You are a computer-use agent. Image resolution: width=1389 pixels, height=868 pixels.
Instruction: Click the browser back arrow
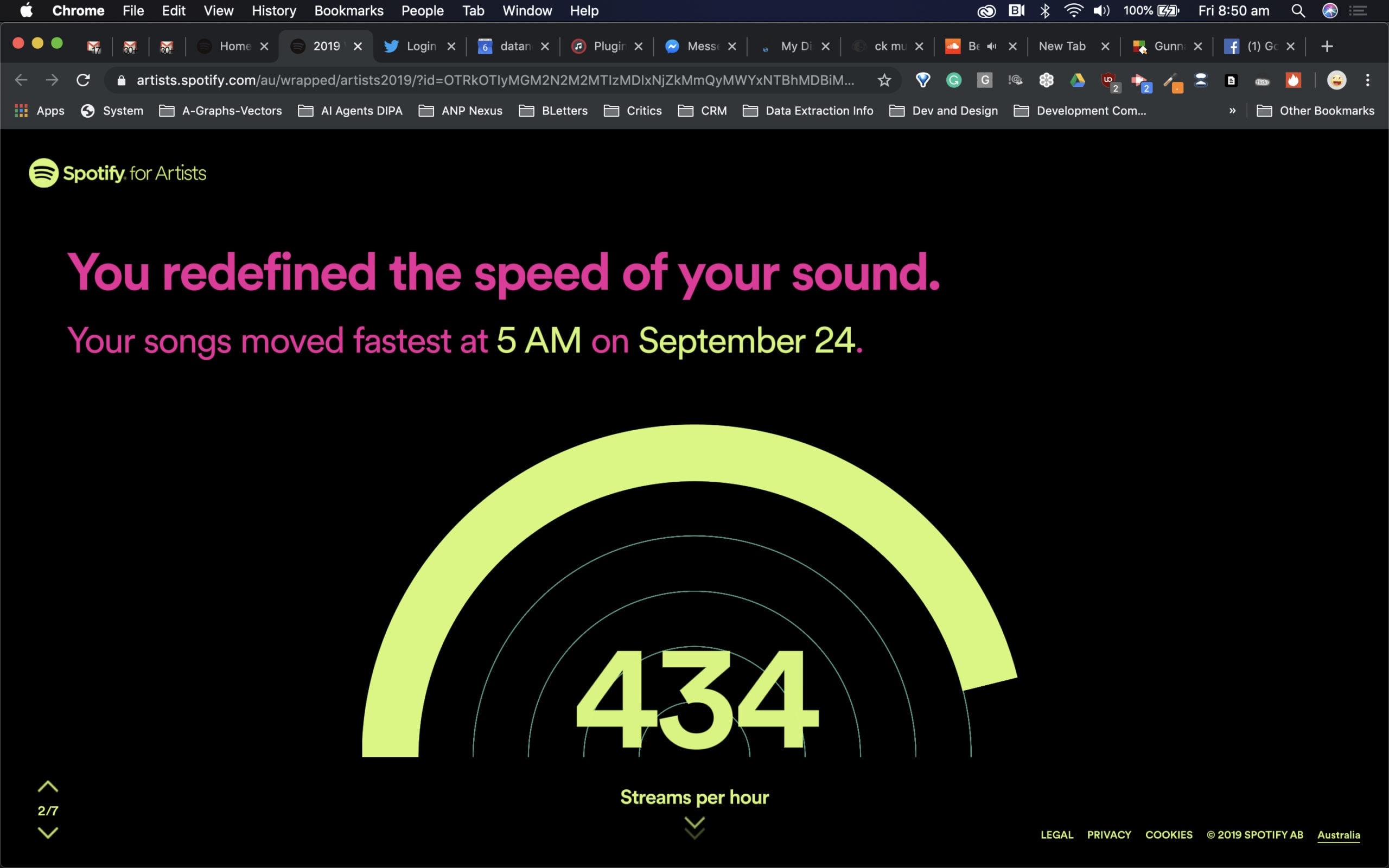coord(21,80)
